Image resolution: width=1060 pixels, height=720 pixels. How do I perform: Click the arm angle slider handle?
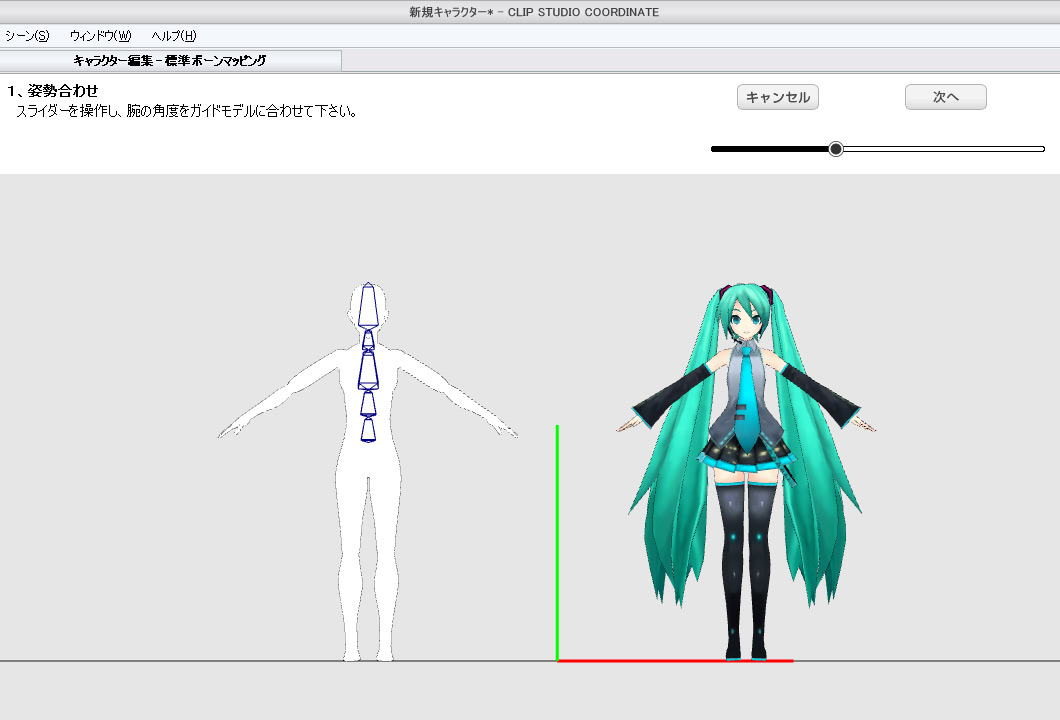[836, 149]
